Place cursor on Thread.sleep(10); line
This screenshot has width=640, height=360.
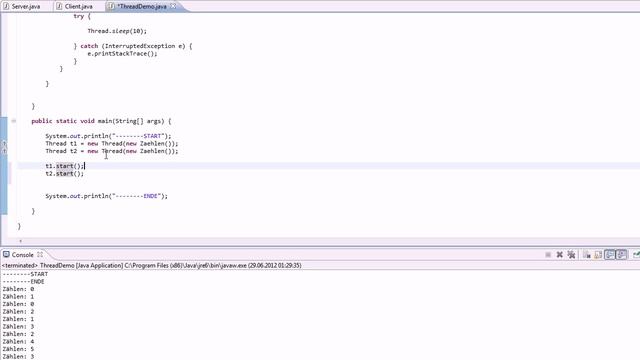(117, 31)
